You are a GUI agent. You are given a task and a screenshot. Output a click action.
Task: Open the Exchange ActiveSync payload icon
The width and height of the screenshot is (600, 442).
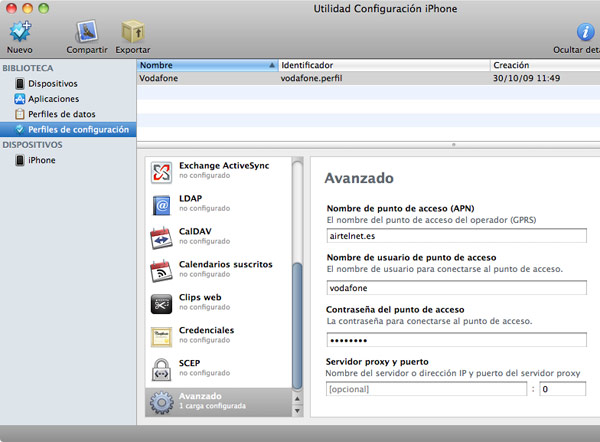point(161,172)
